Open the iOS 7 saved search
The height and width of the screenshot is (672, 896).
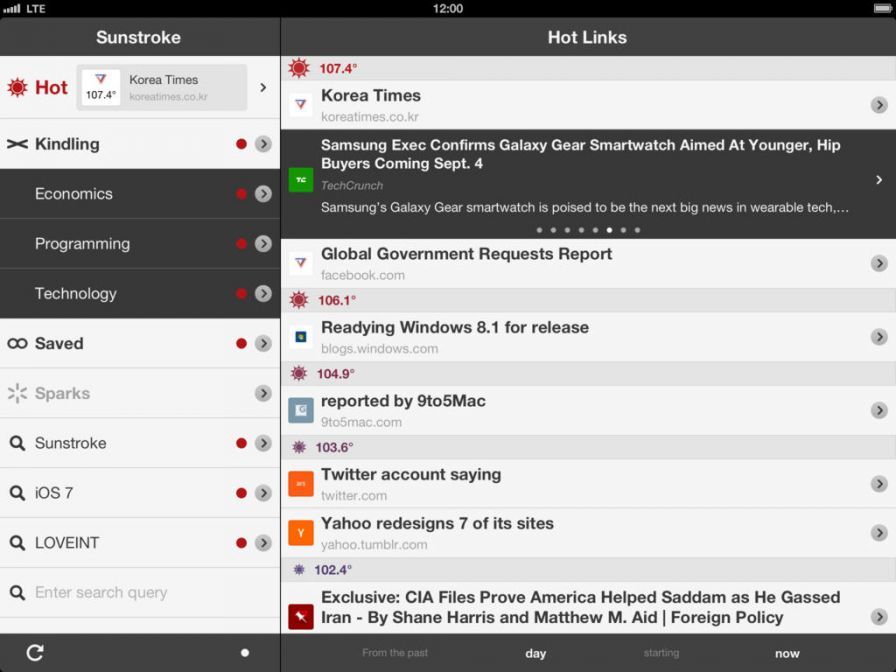click(x=54, y=493)
